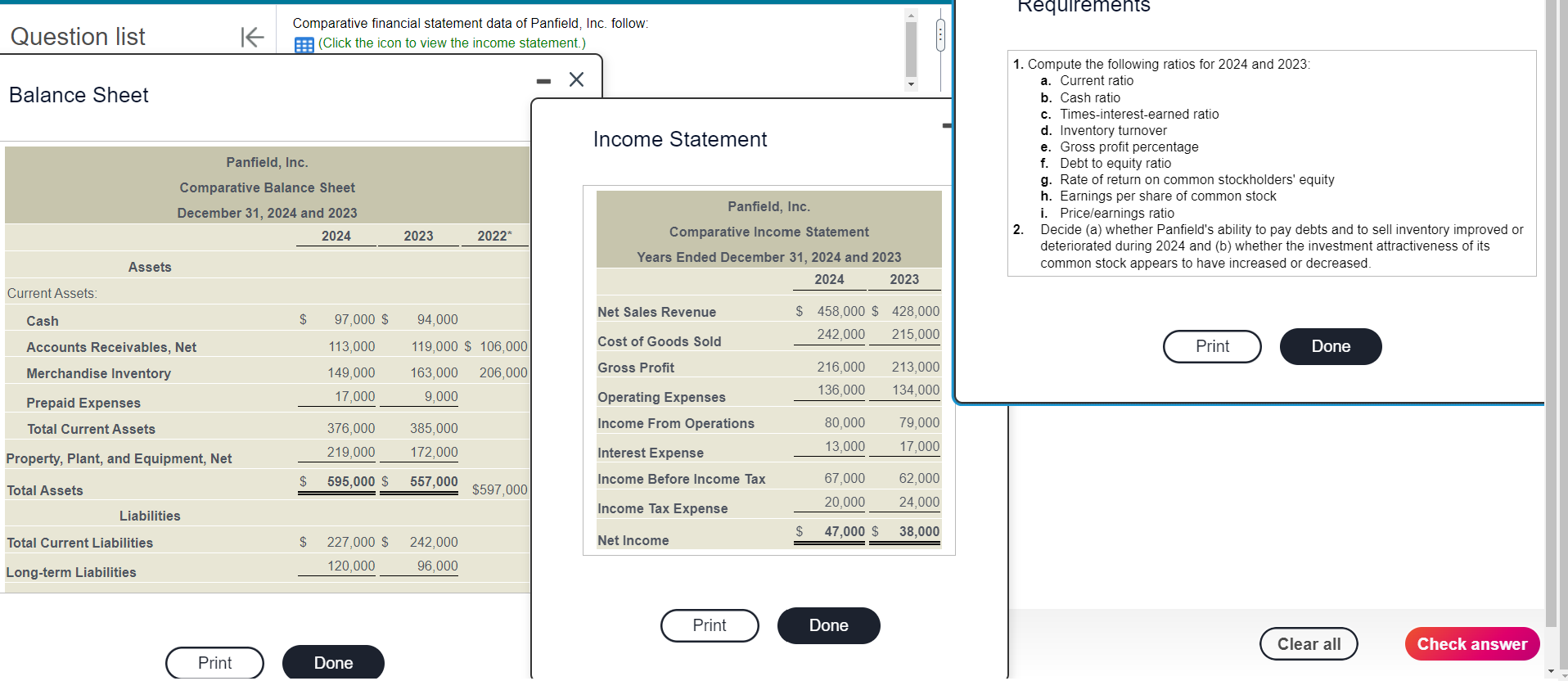Click Net Income 47,000 for 2024
The image size is (1568, 681).
point(845,531)
